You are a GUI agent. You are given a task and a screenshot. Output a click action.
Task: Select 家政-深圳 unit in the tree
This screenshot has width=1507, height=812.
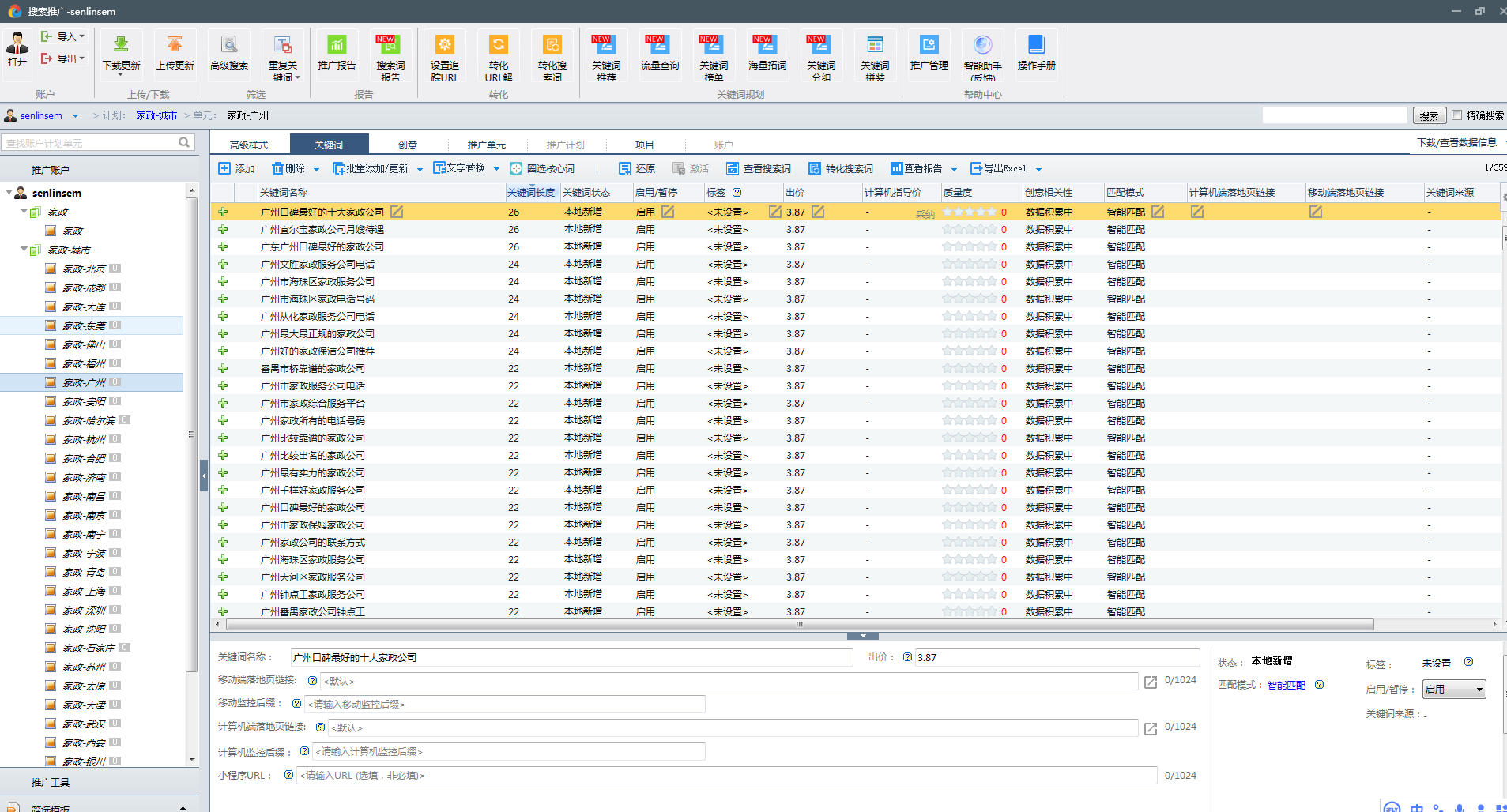[x=84, y=610]
